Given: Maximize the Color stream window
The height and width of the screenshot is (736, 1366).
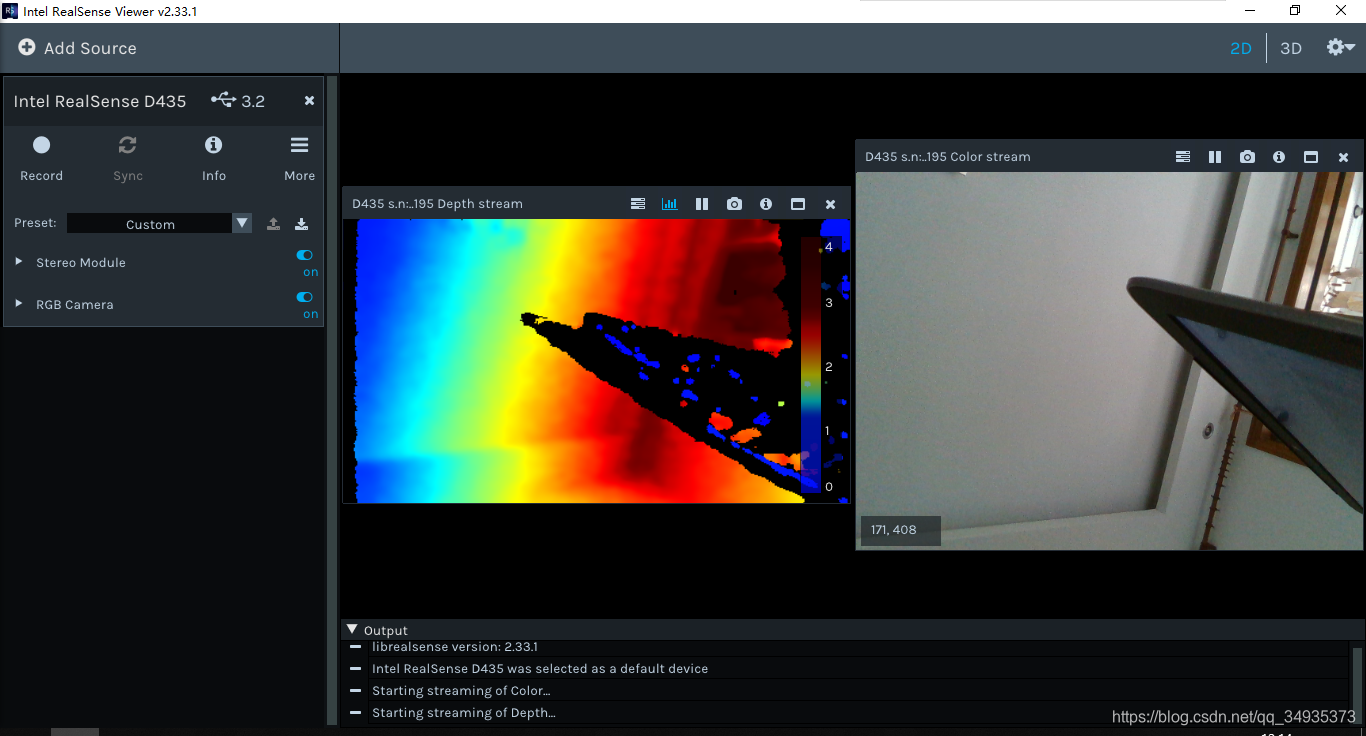Looking at the screenshot, I should click(1311, 157).
